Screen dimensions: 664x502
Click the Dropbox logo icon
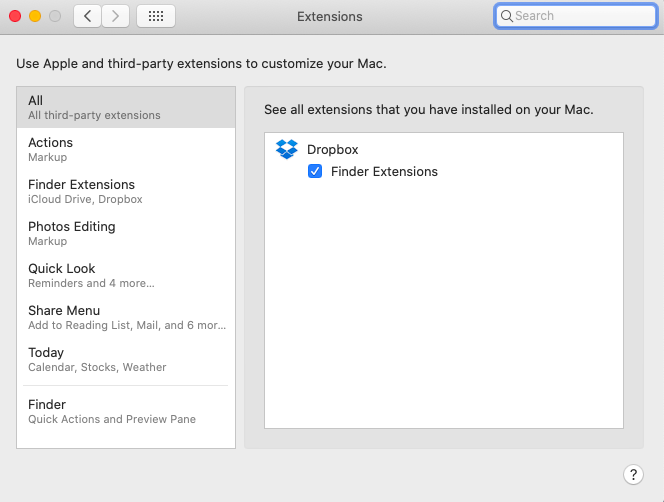click(x=287, y=150)
